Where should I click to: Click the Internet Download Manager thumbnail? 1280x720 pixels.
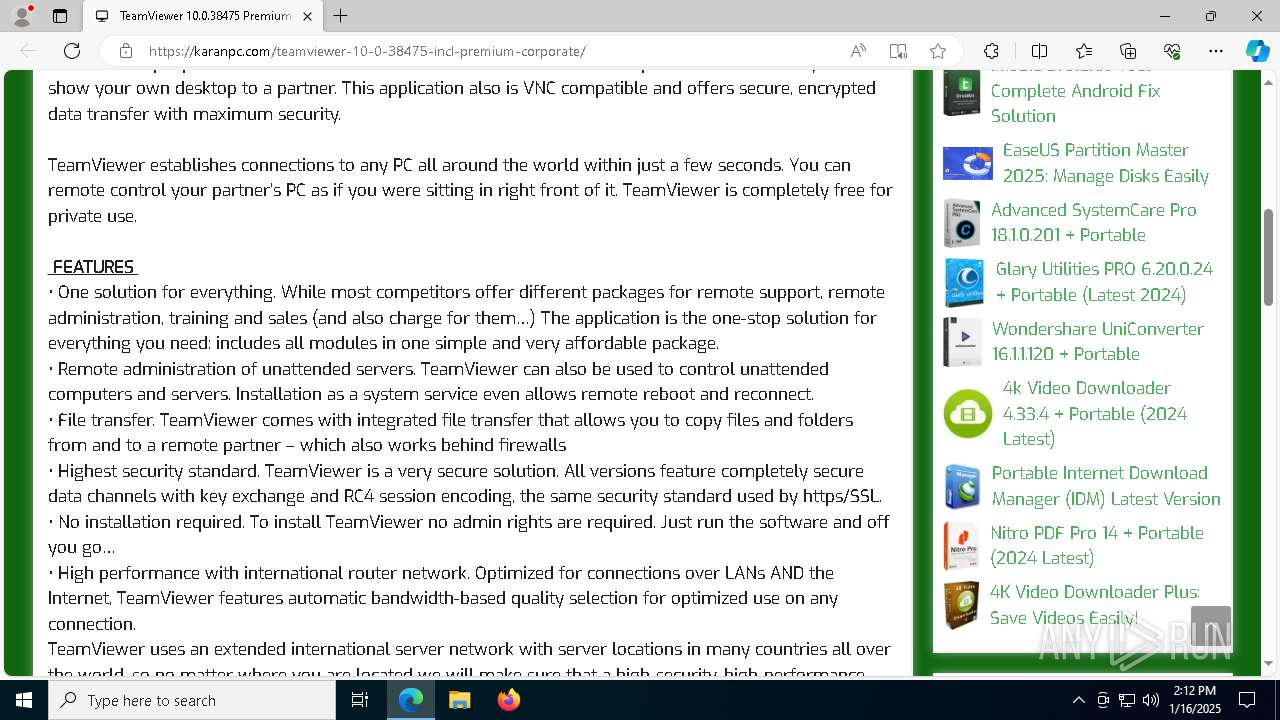point(962,486)
